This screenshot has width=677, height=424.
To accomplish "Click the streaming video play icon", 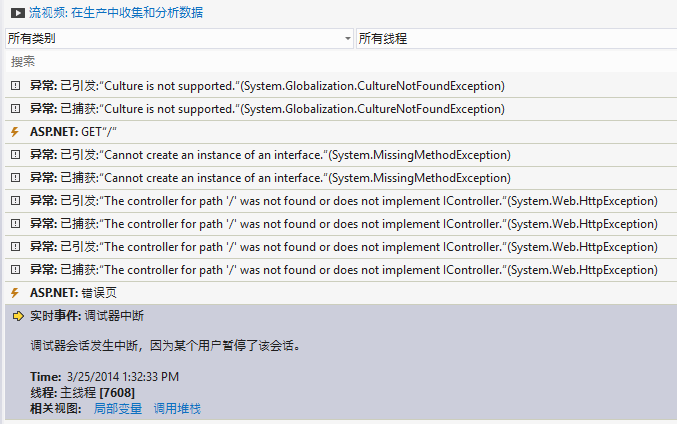I will click(x=18, y=13).
